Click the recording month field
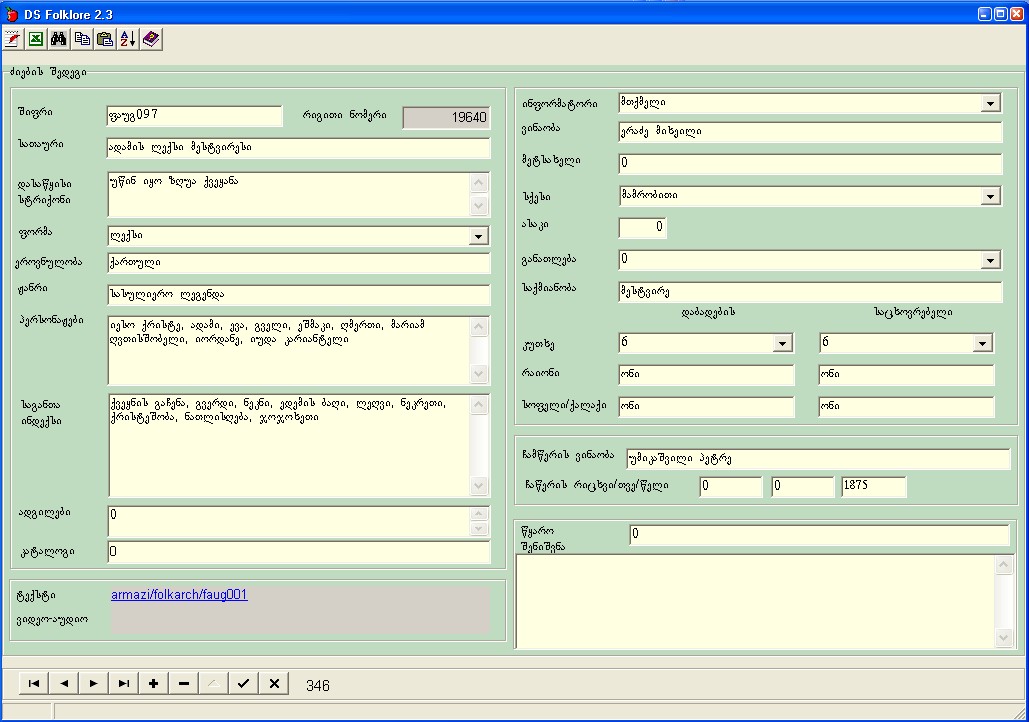The height and width of the screenshot is (722, 1029). (x=802, y=486)
